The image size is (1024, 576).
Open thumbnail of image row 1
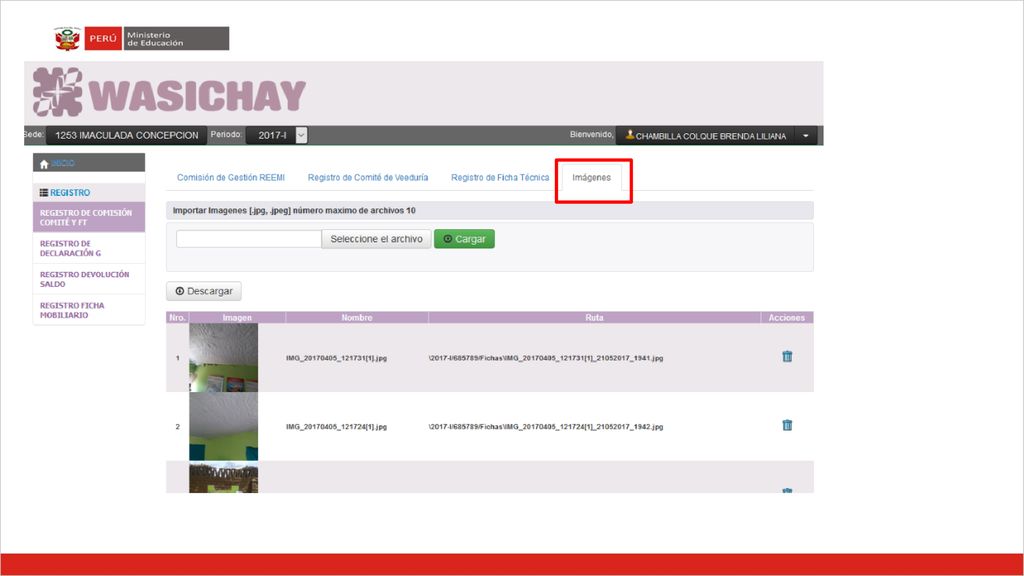(223, 358)
